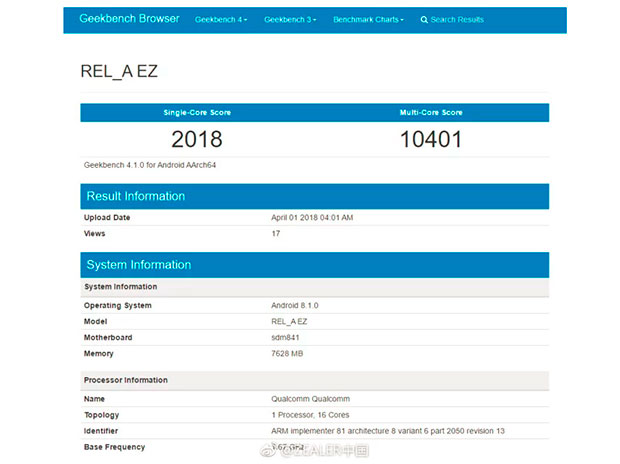
Task: Click the Processor Information subheading
Action: tap(126, 380)
